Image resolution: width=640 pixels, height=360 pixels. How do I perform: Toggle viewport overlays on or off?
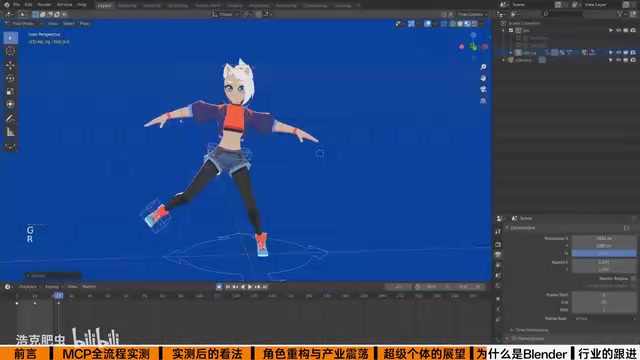pyautogui.click(x=428, y=24)
